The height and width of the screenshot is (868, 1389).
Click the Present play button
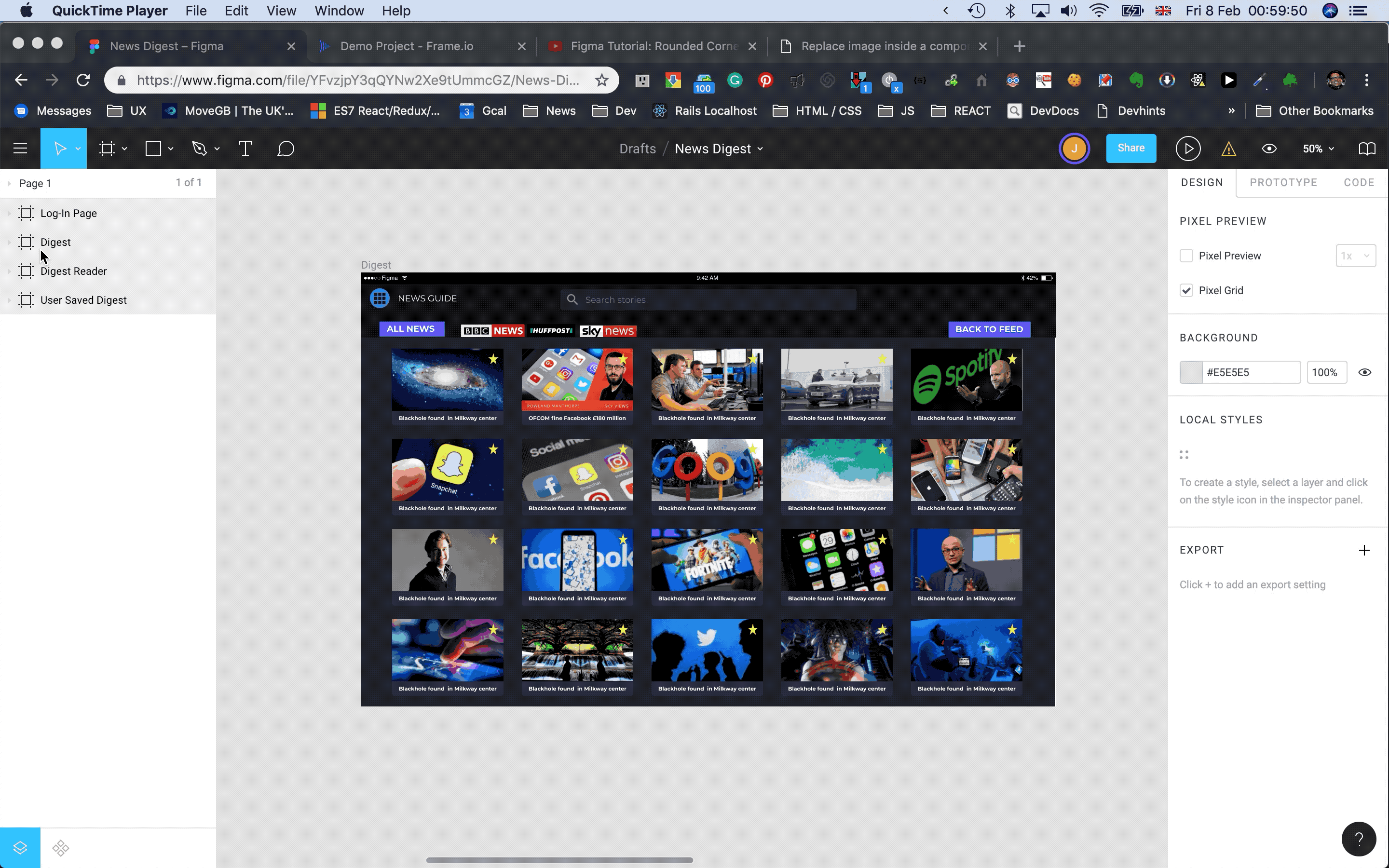click(1188, 149)
